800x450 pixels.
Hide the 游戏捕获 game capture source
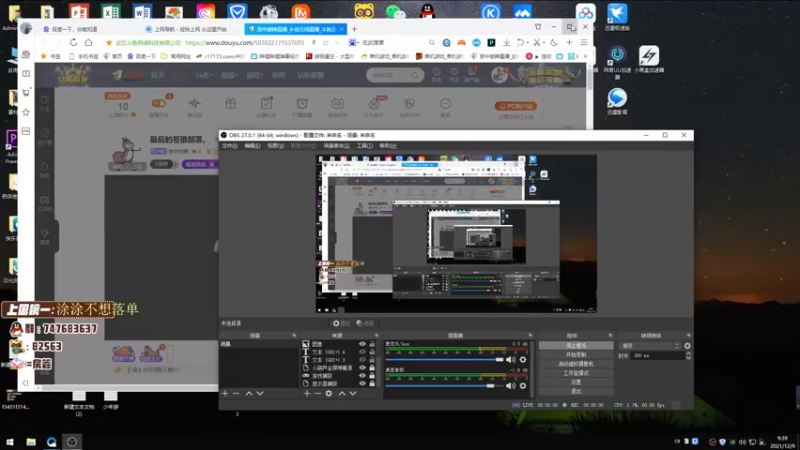362,376
